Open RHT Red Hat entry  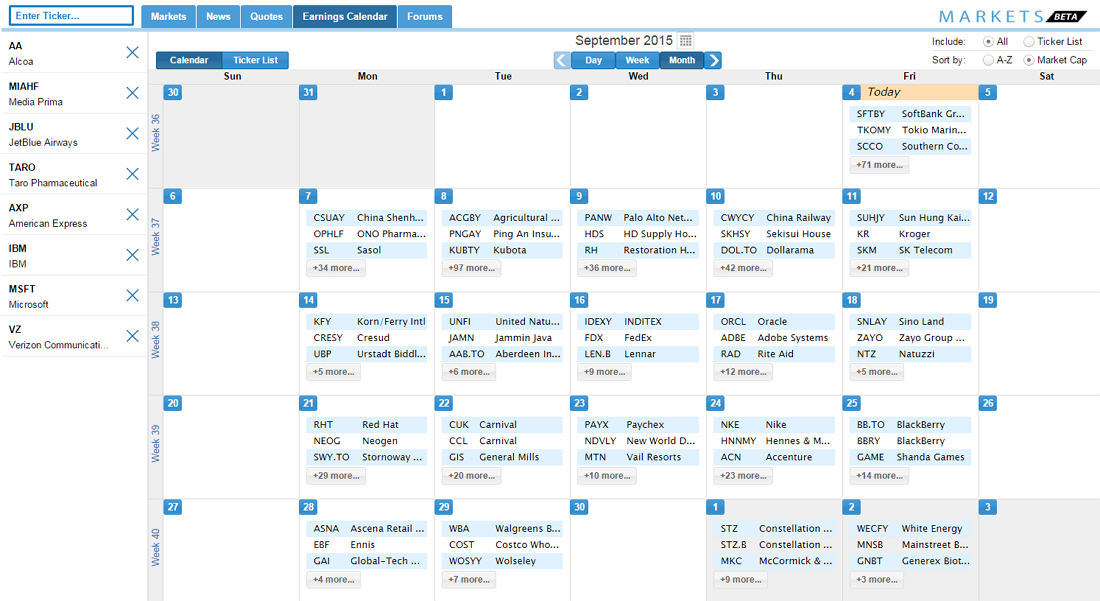366,424
